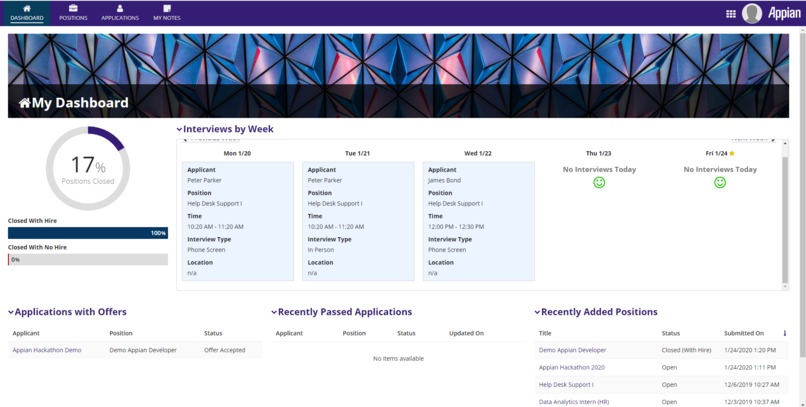Collapse the Recently Passed Applications section

click(274, 312)
